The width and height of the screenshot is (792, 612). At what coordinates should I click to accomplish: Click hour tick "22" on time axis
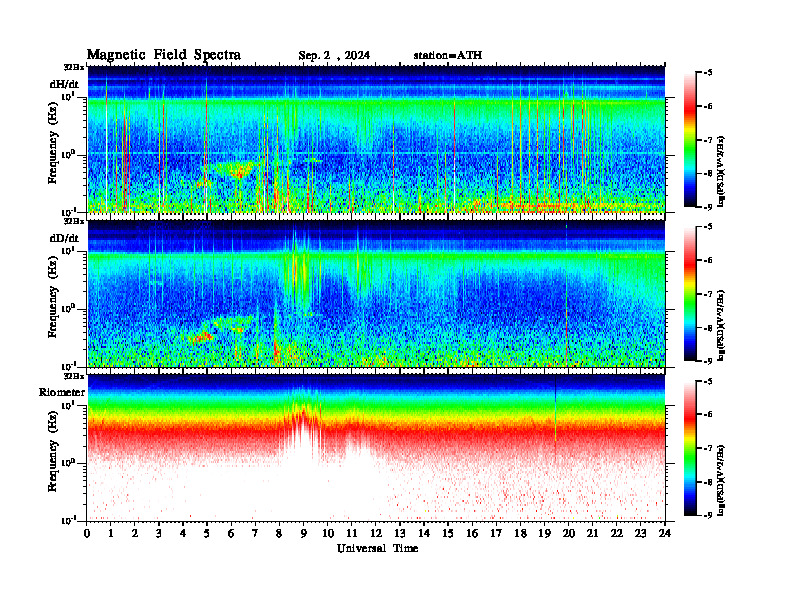click(616, 534)
